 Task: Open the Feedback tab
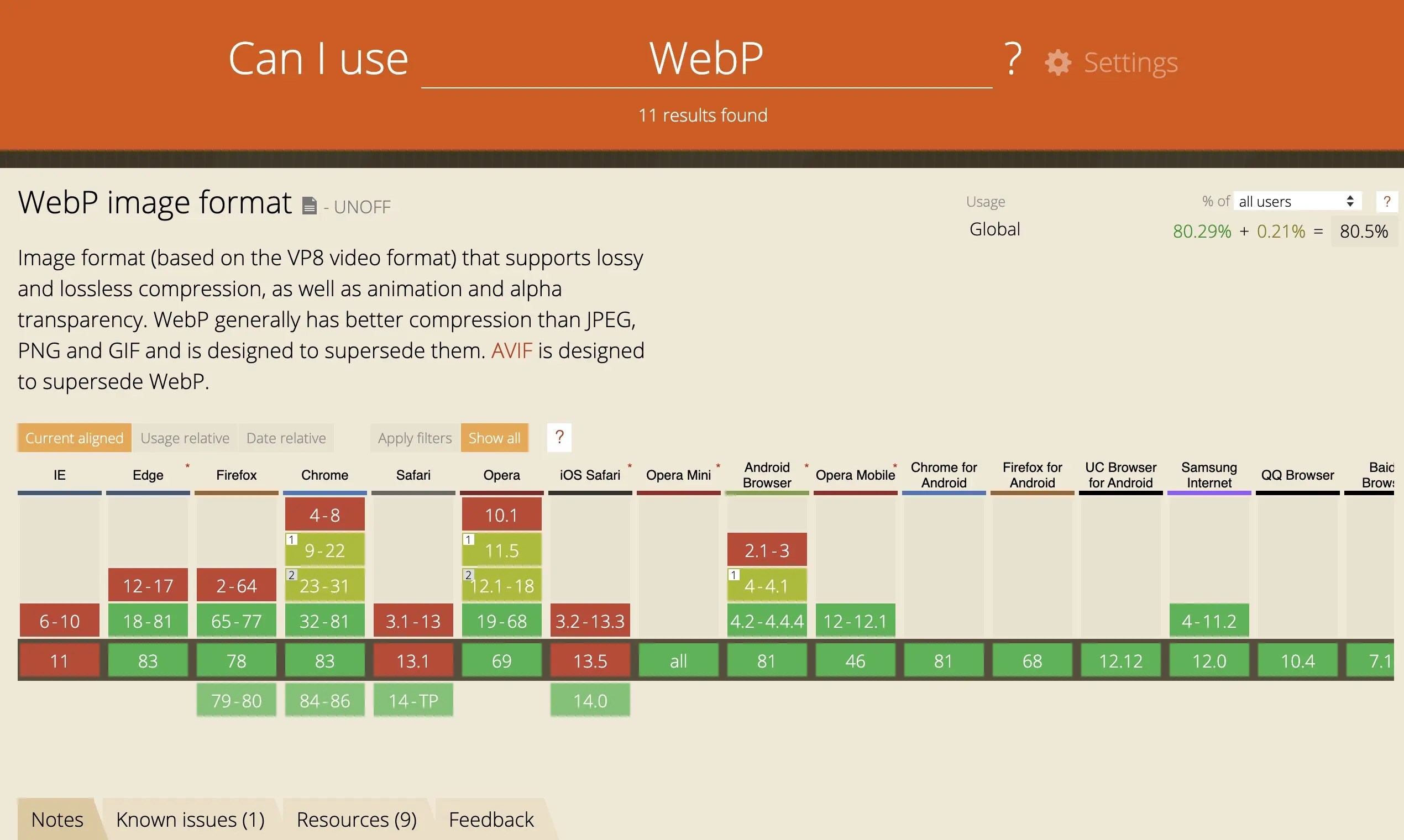click(x=491, y=819)
